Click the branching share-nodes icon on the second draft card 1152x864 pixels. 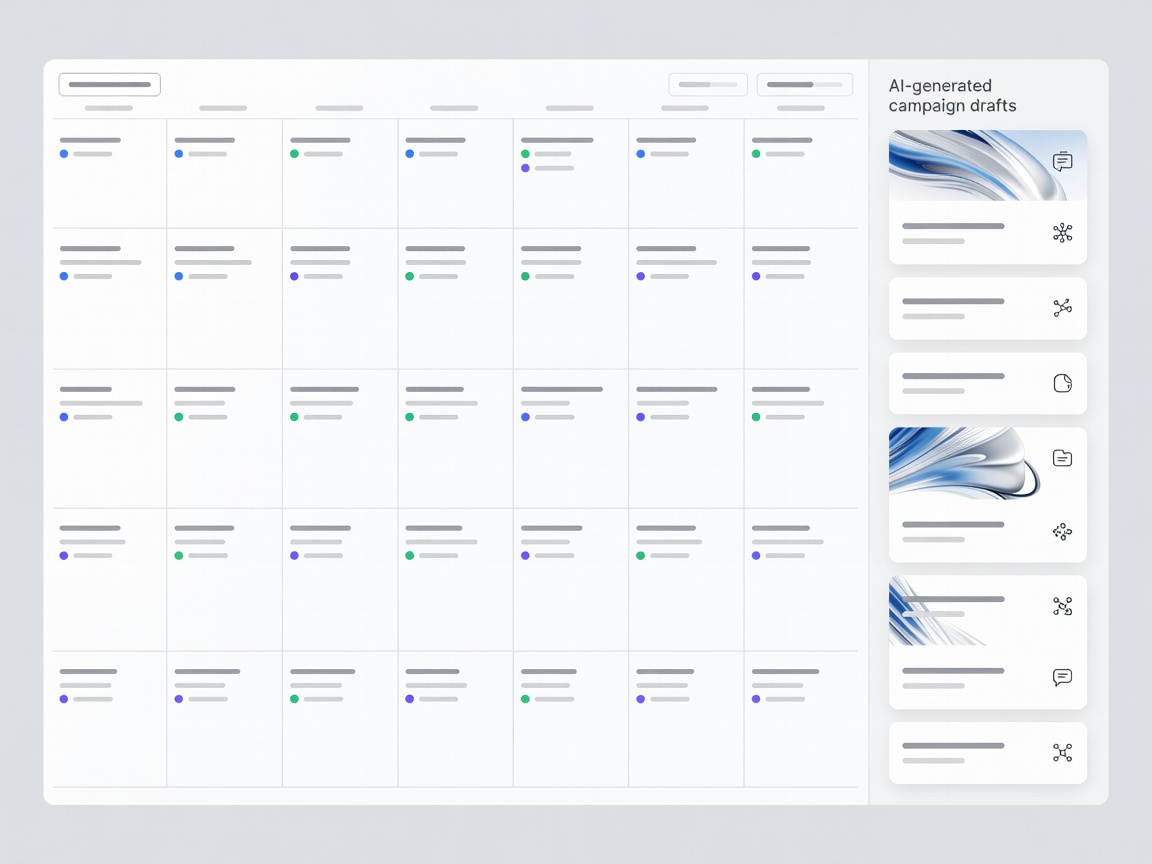click(x=1062, y=308)
